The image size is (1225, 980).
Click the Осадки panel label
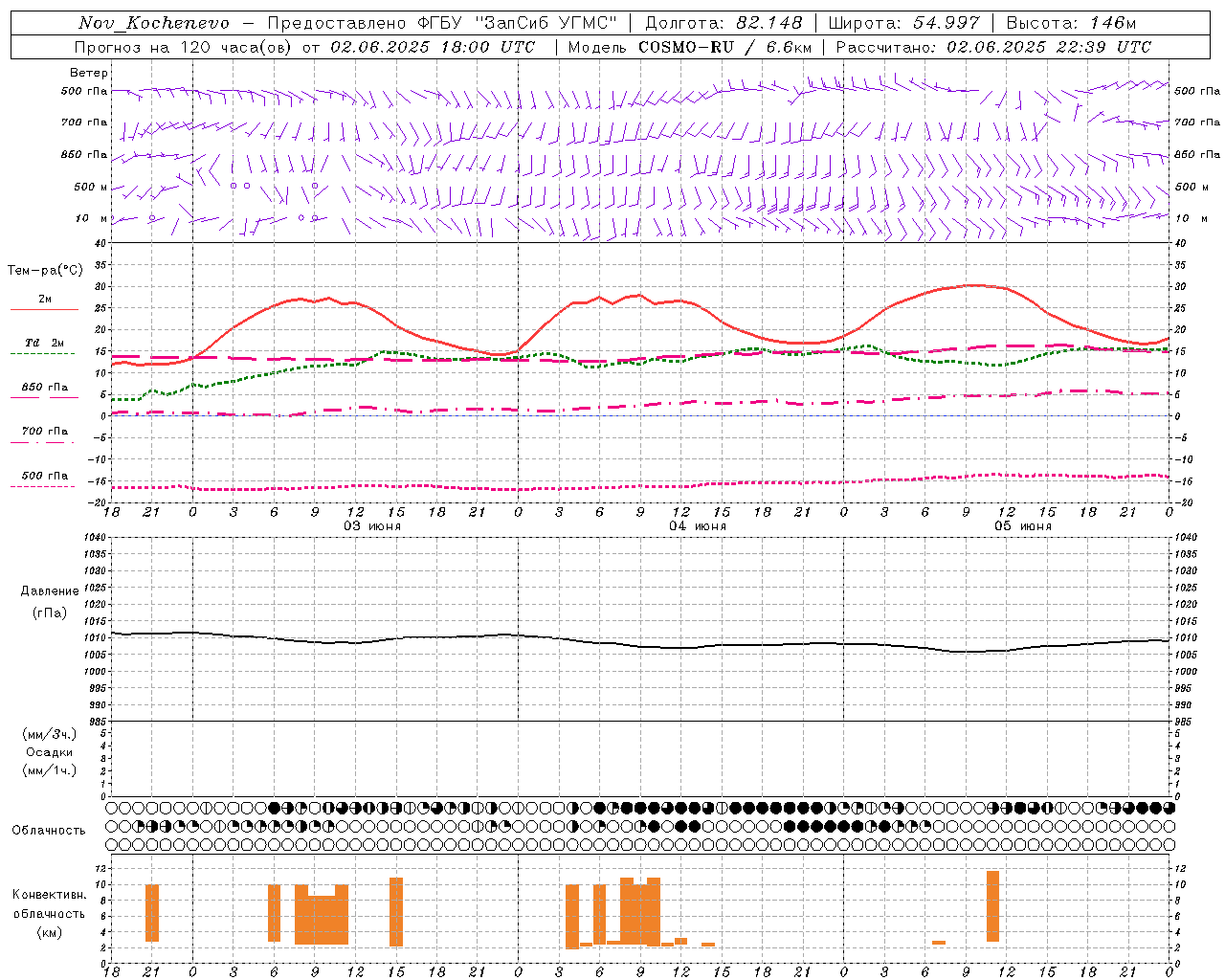pyautogui.click(x=50, y=752)
